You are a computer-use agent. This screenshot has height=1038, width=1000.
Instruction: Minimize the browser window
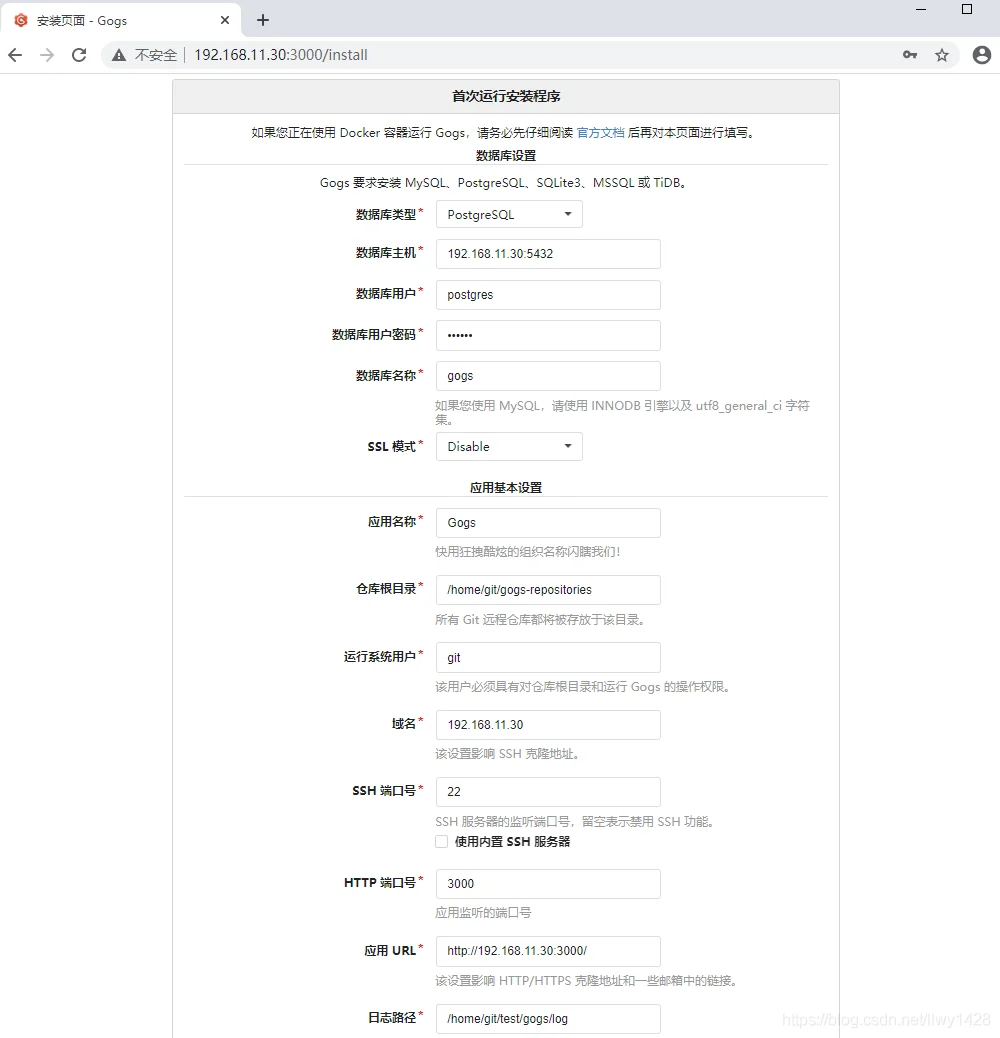coord(921,9)
